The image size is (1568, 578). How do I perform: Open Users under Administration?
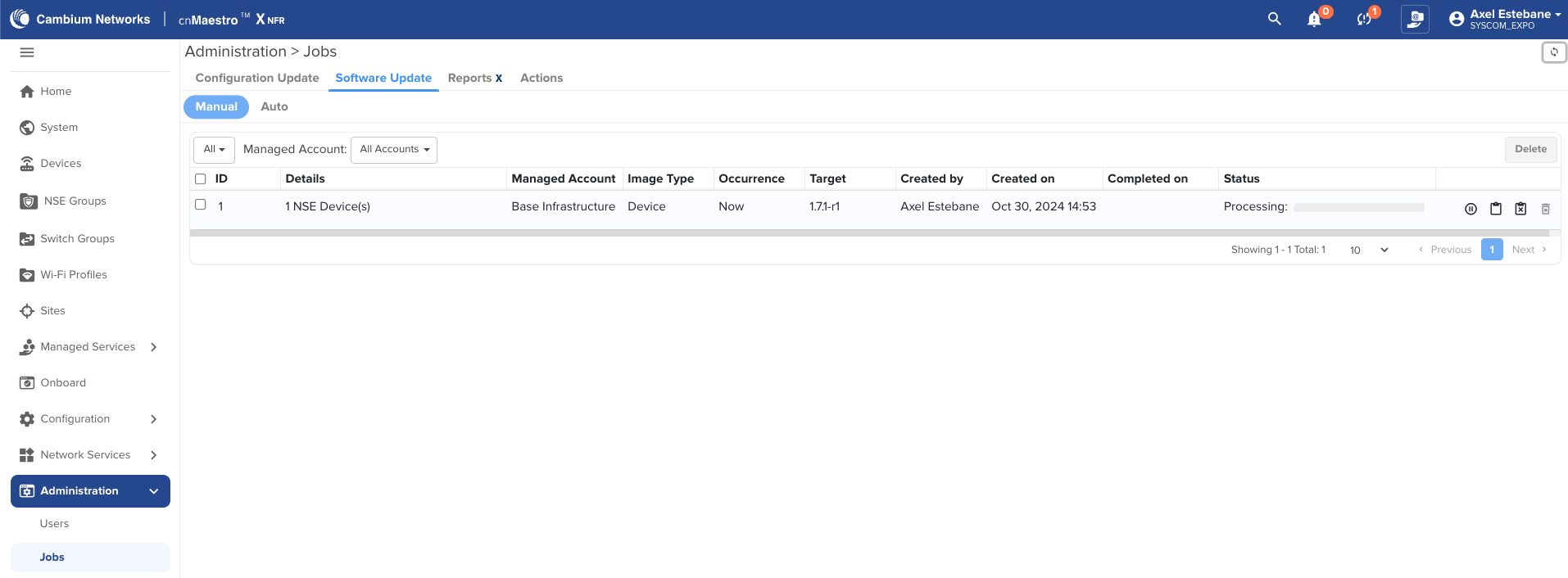[x=54, y=524]
